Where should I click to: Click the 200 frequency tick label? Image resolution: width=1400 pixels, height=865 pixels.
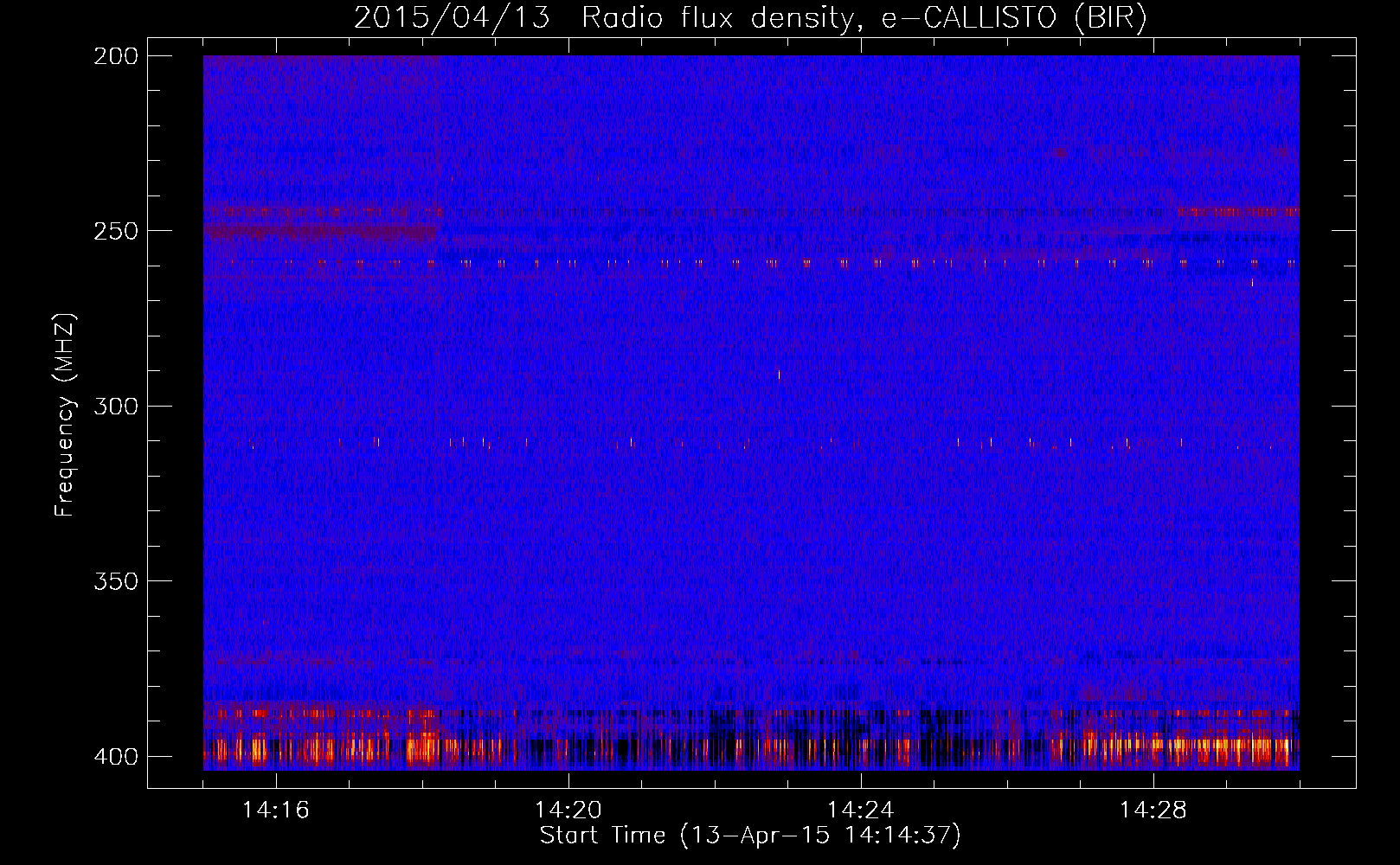[x=116, y=56]
